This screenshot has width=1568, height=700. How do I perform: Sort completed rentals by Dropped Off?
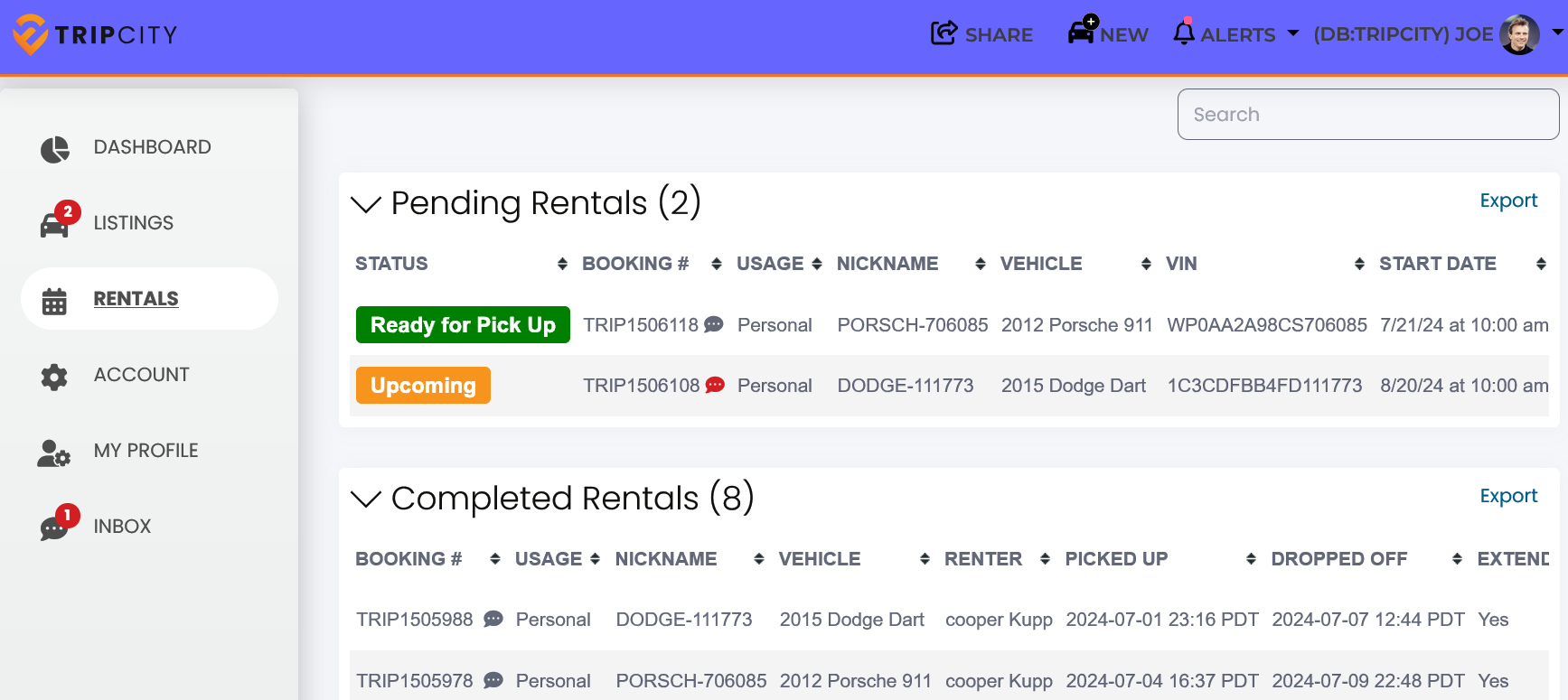tap(1457, 559)
